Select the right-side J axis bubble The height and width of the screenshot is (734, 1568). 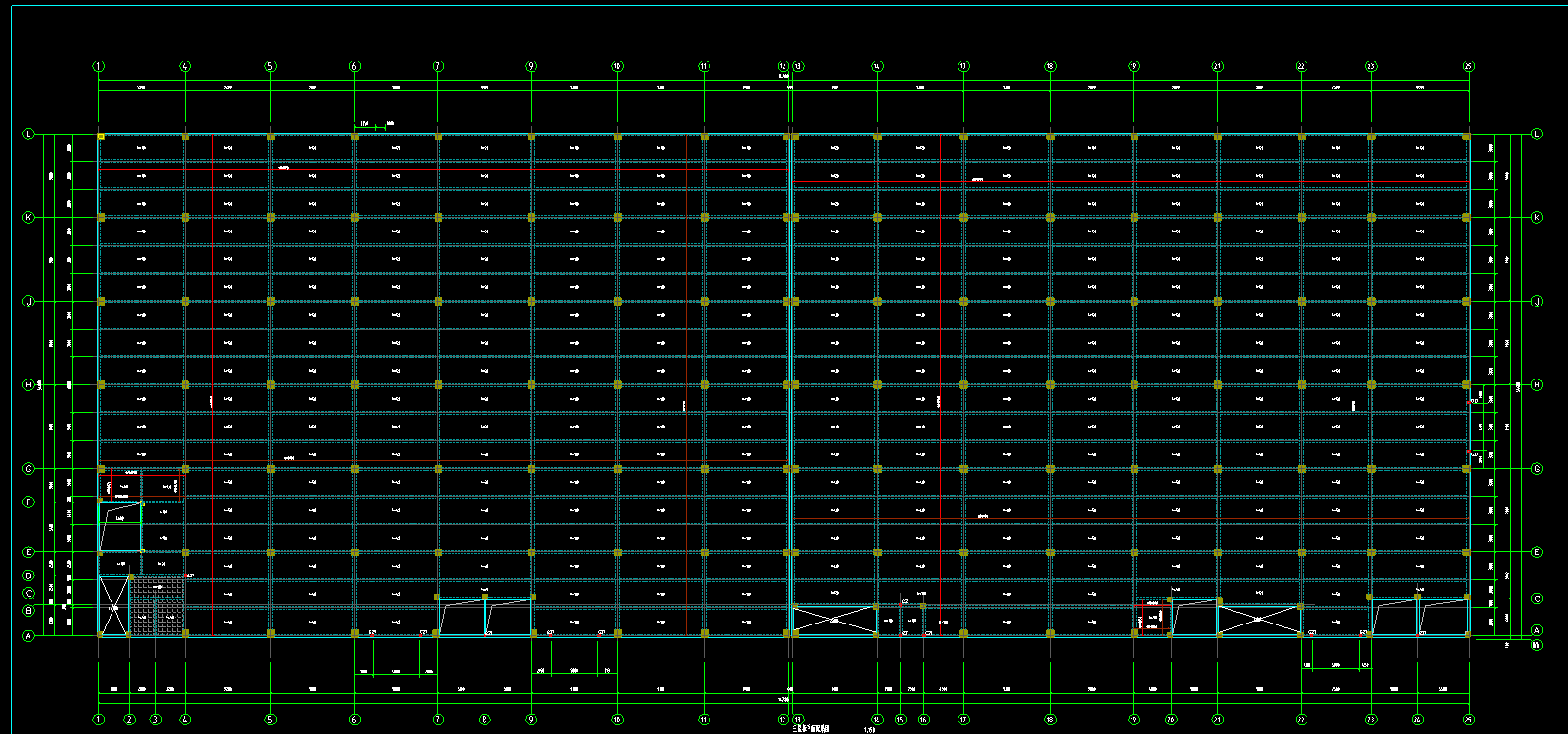click(1537, 302)
